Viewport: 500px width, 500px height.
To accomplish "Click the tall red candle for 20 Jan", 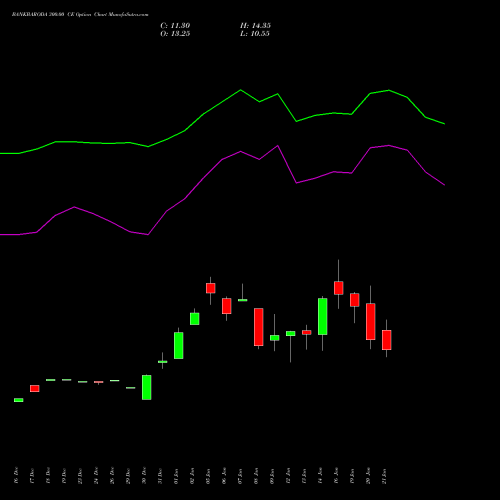I will point(371,321).
